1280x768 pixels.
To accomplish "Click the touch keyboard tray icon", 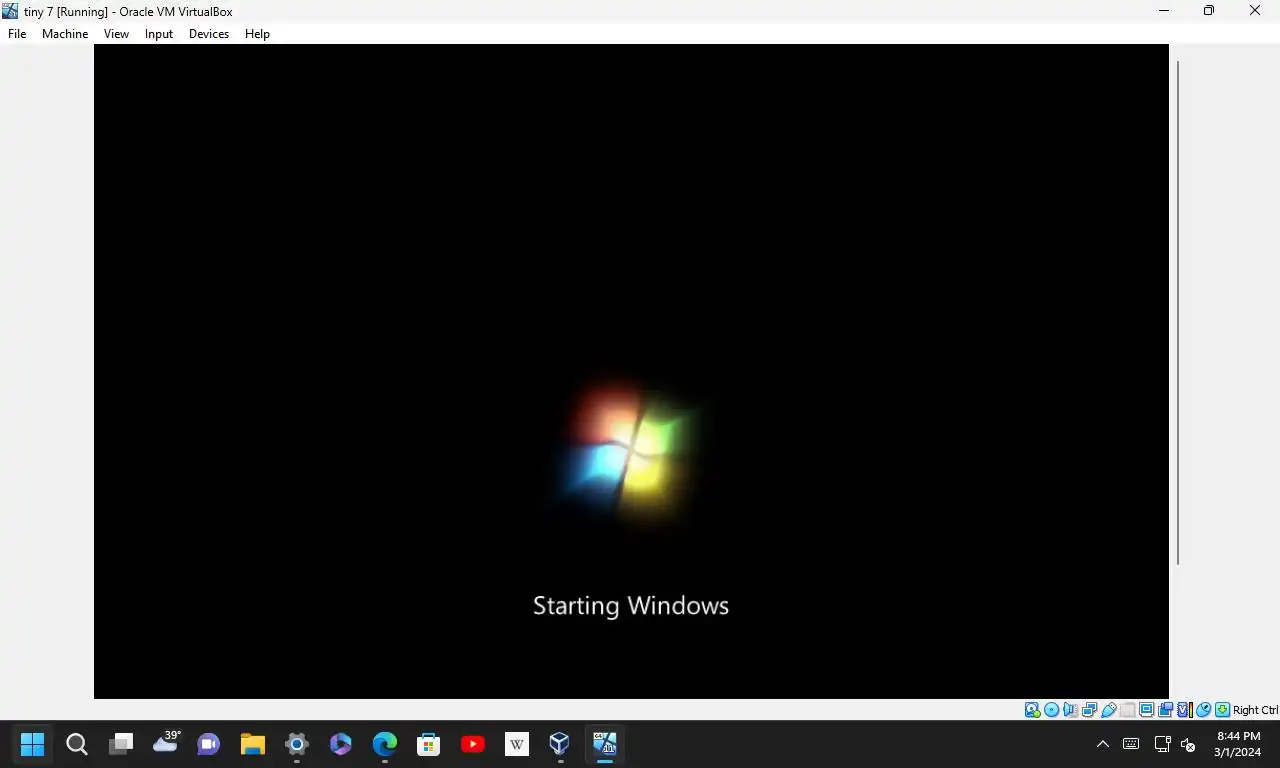I will pos(1131,744).
